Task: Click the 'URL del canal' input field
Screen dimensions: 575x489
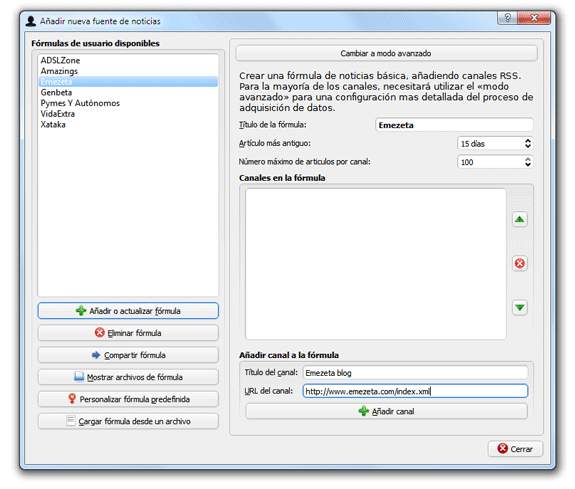Action: (x=415, y=391)
